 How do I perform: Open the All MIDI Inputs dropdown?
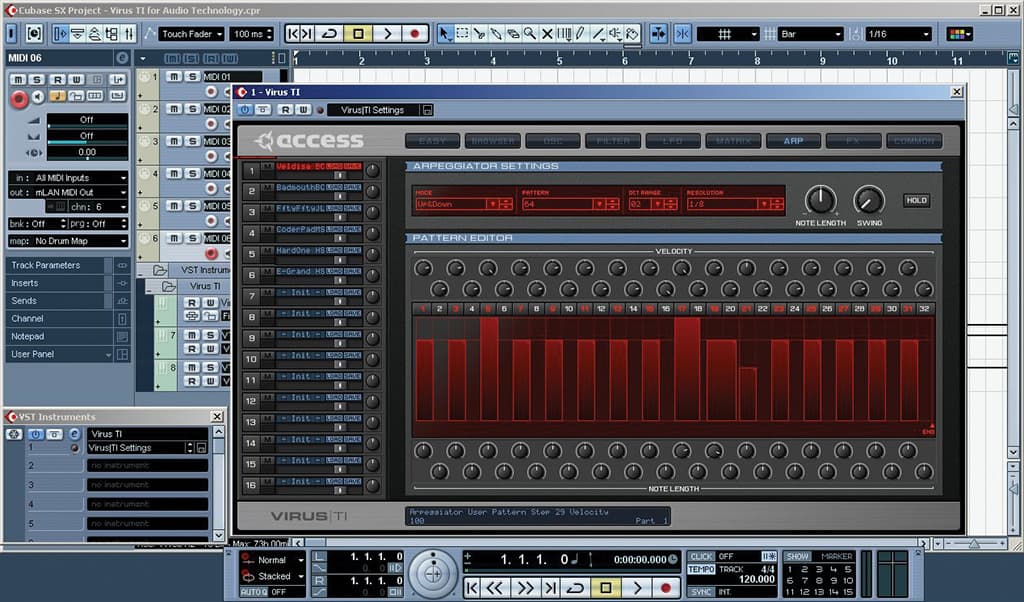69,178
